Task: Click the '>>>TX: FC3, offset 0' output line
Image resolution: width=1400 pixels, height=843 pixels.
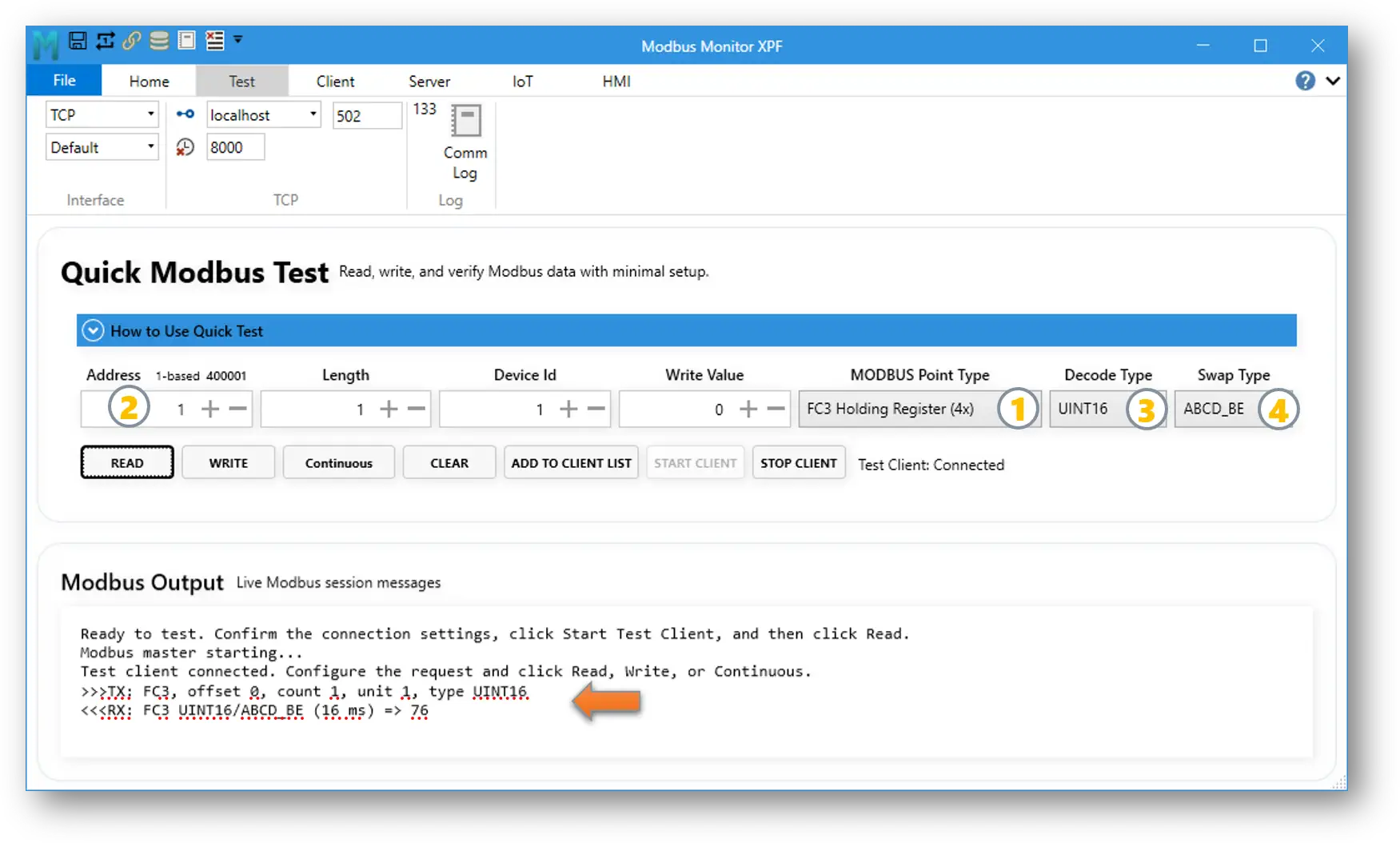Action: tap(304, 691)
